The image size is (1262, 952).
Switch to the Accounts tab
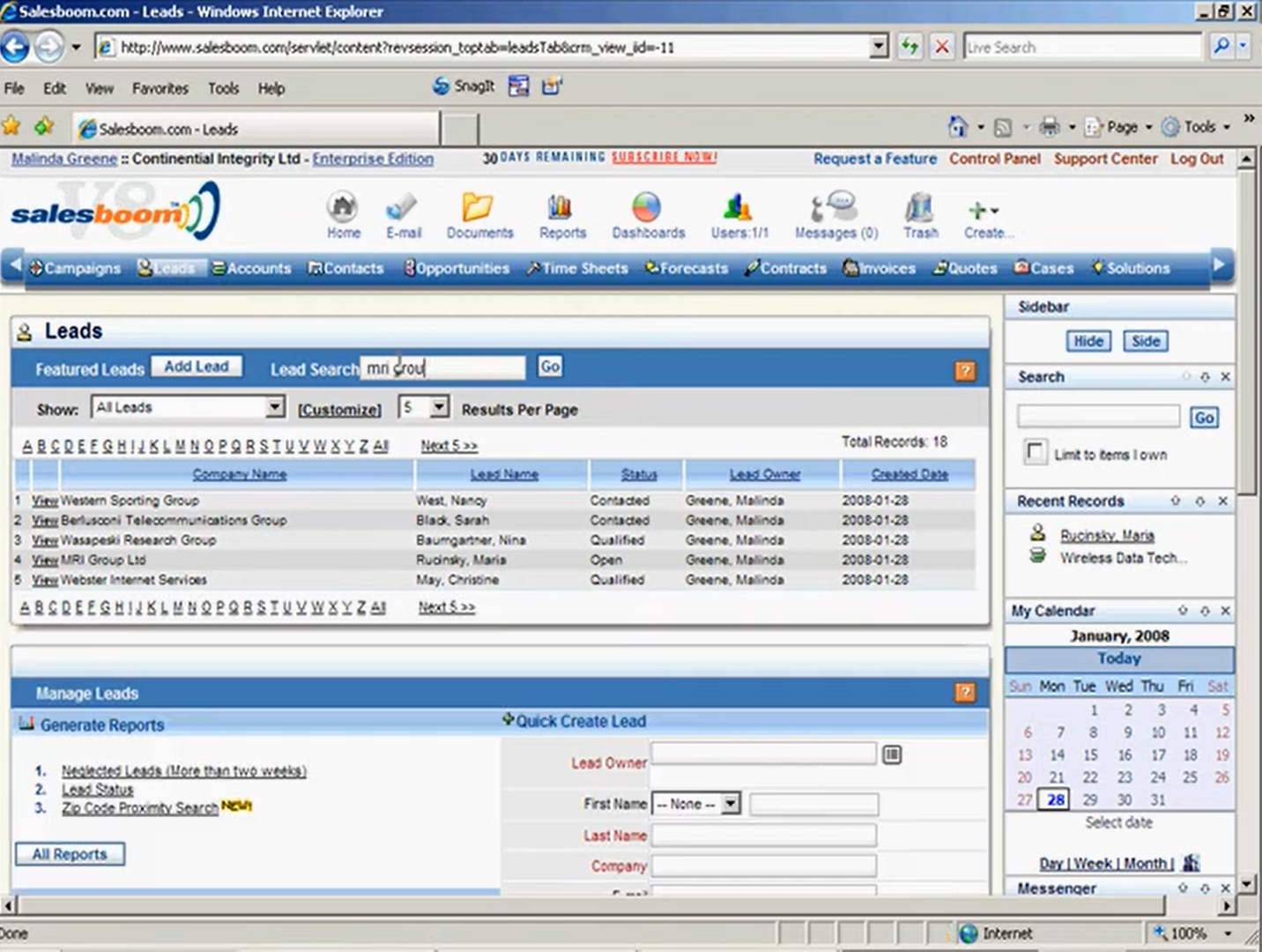251,268
